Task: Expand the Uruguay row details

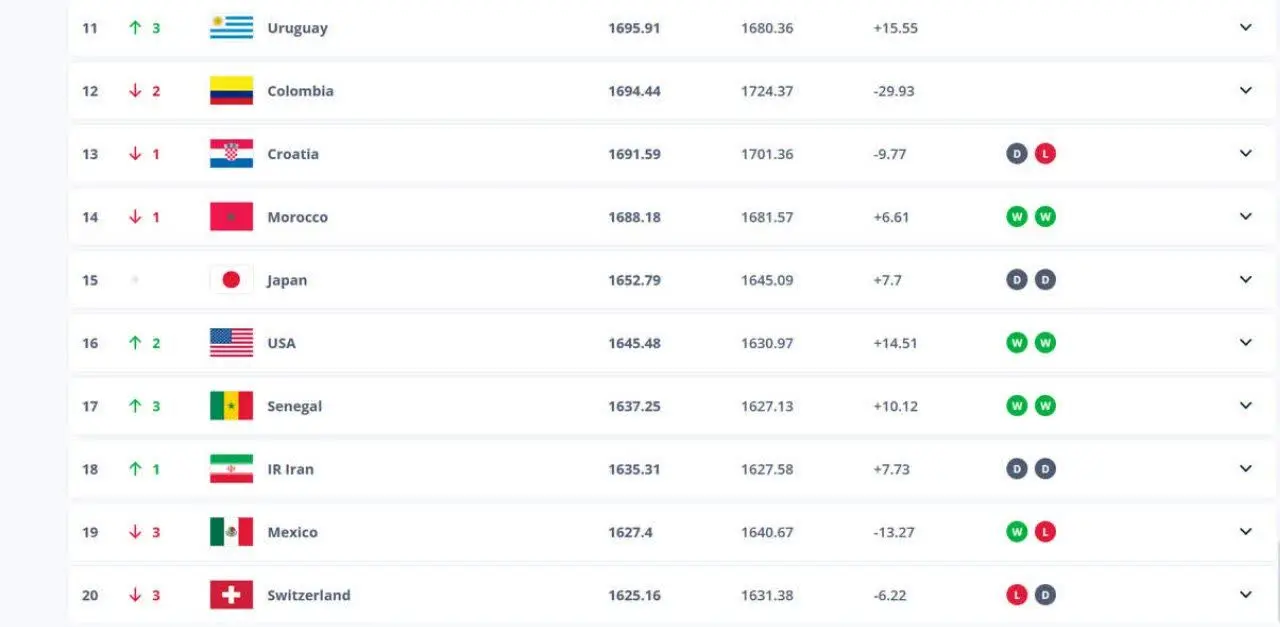Action: point(1245,28)
